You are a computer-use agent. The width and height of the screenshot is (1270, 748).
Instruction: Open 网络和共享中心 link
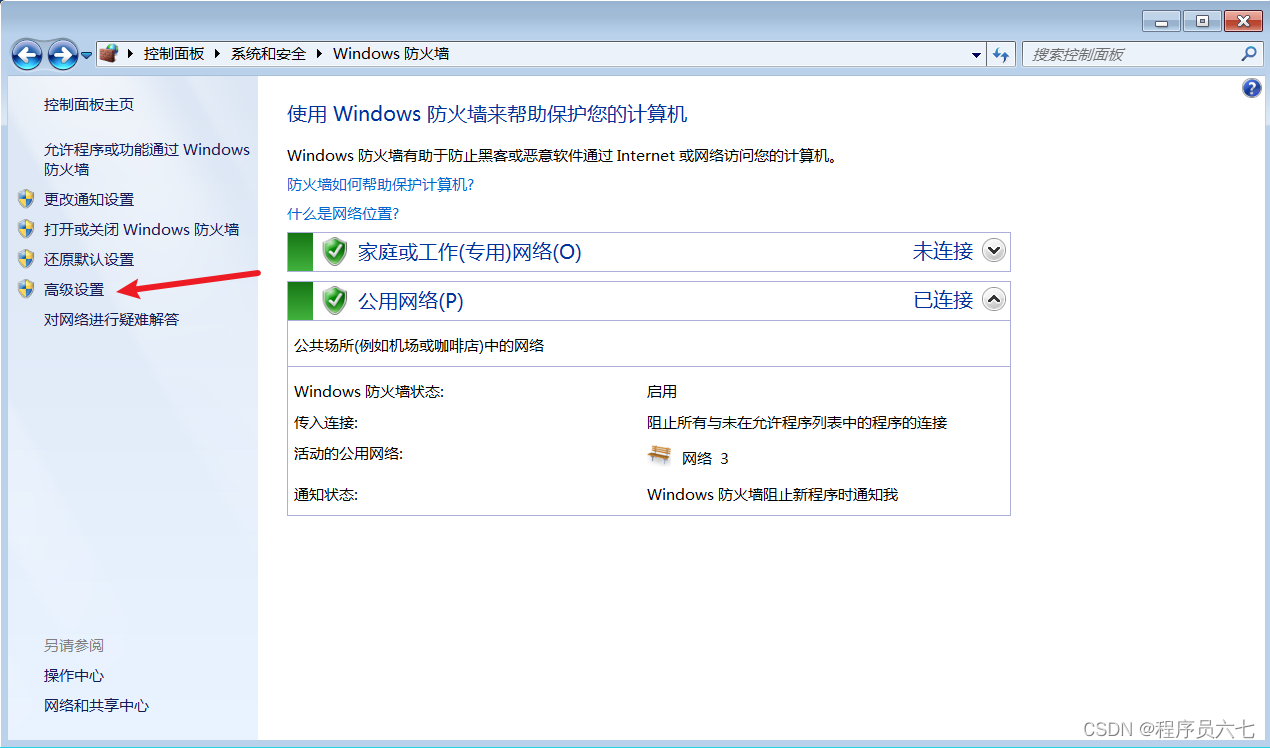(96, 705)
